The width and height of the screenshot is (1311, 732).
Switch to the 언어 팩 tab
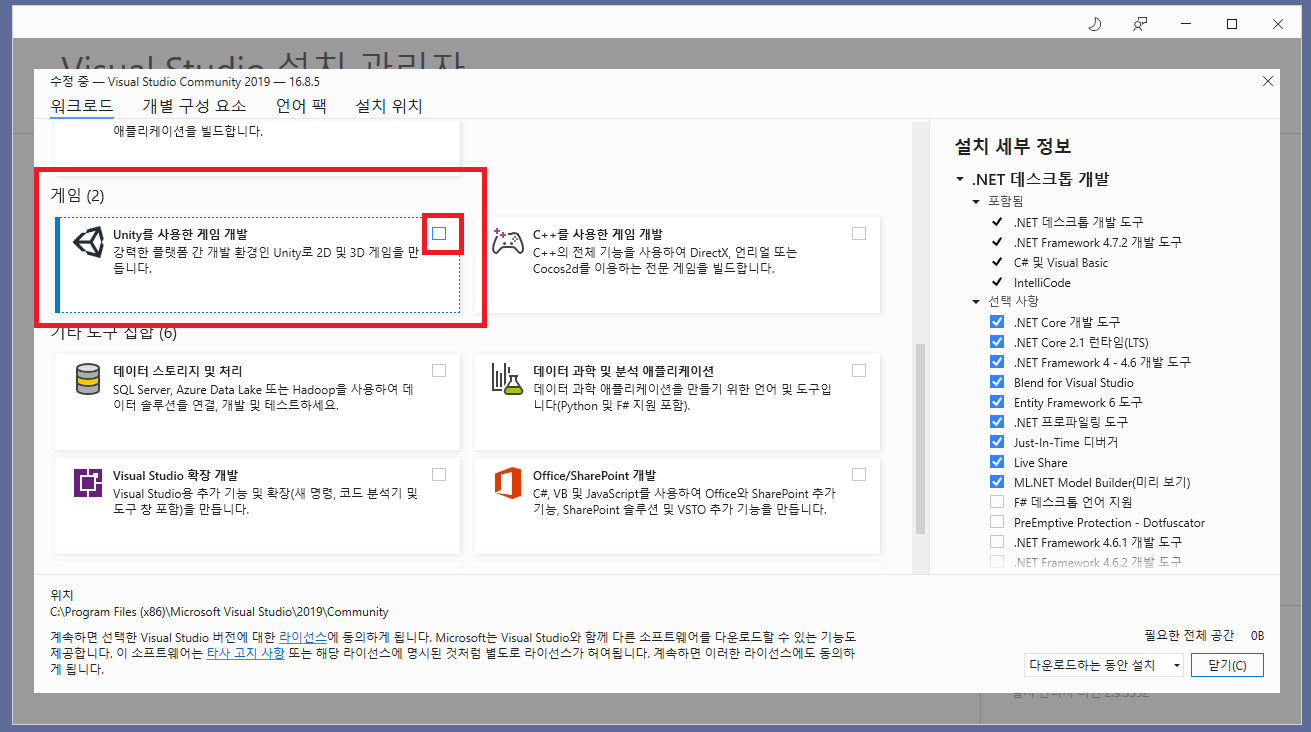(301, 107)
